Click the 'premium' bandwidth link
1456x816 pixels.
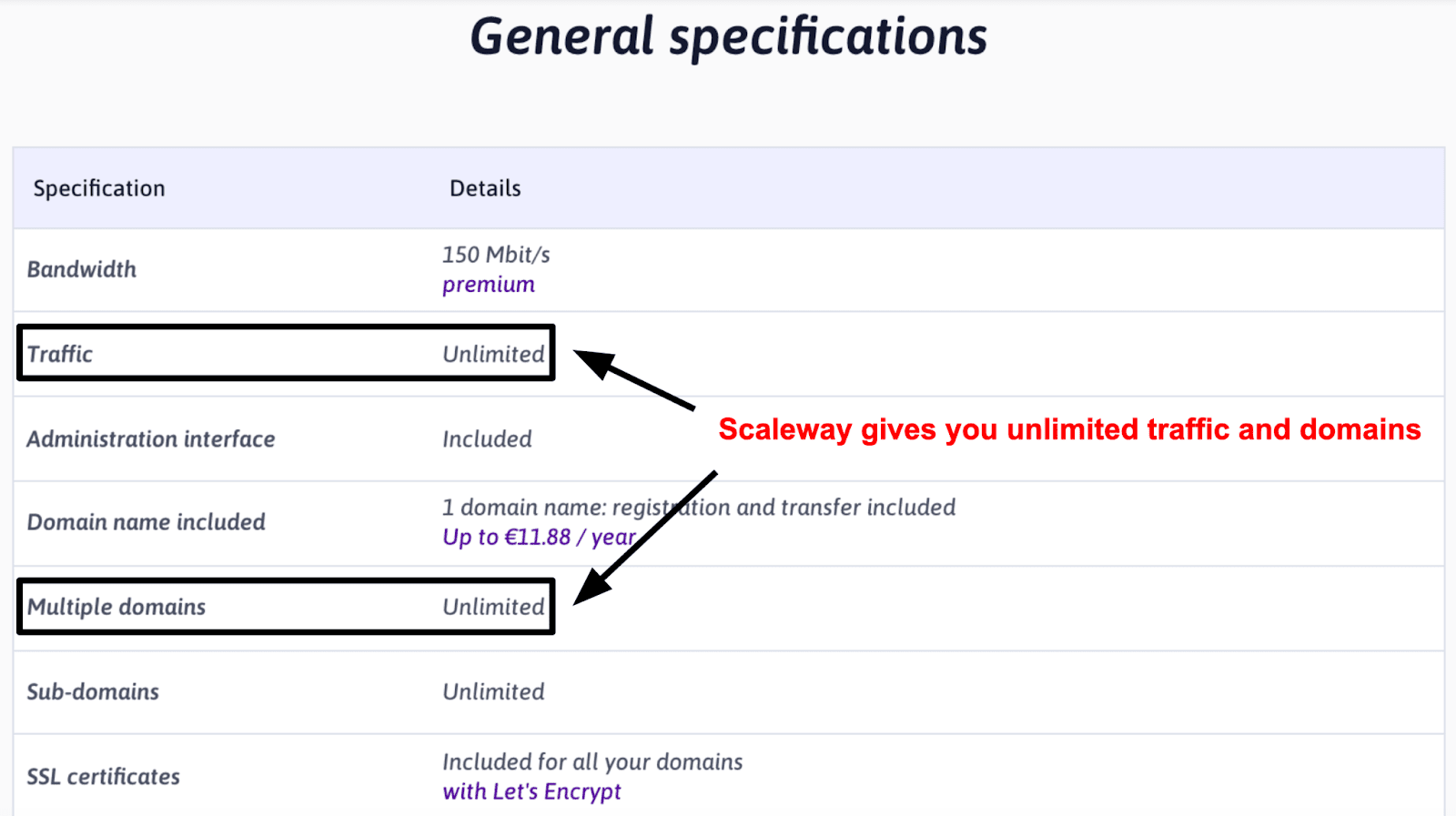(488, 285)
